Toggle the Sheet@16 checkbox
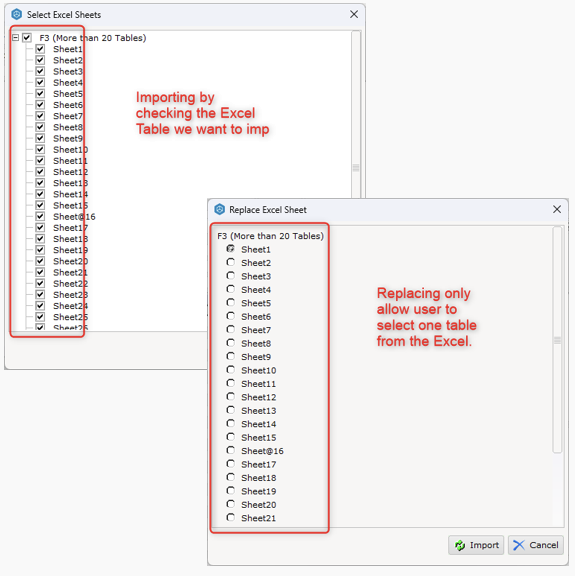Screen dimensions: 575x576 pyautogui.click(x=40, y=216)
